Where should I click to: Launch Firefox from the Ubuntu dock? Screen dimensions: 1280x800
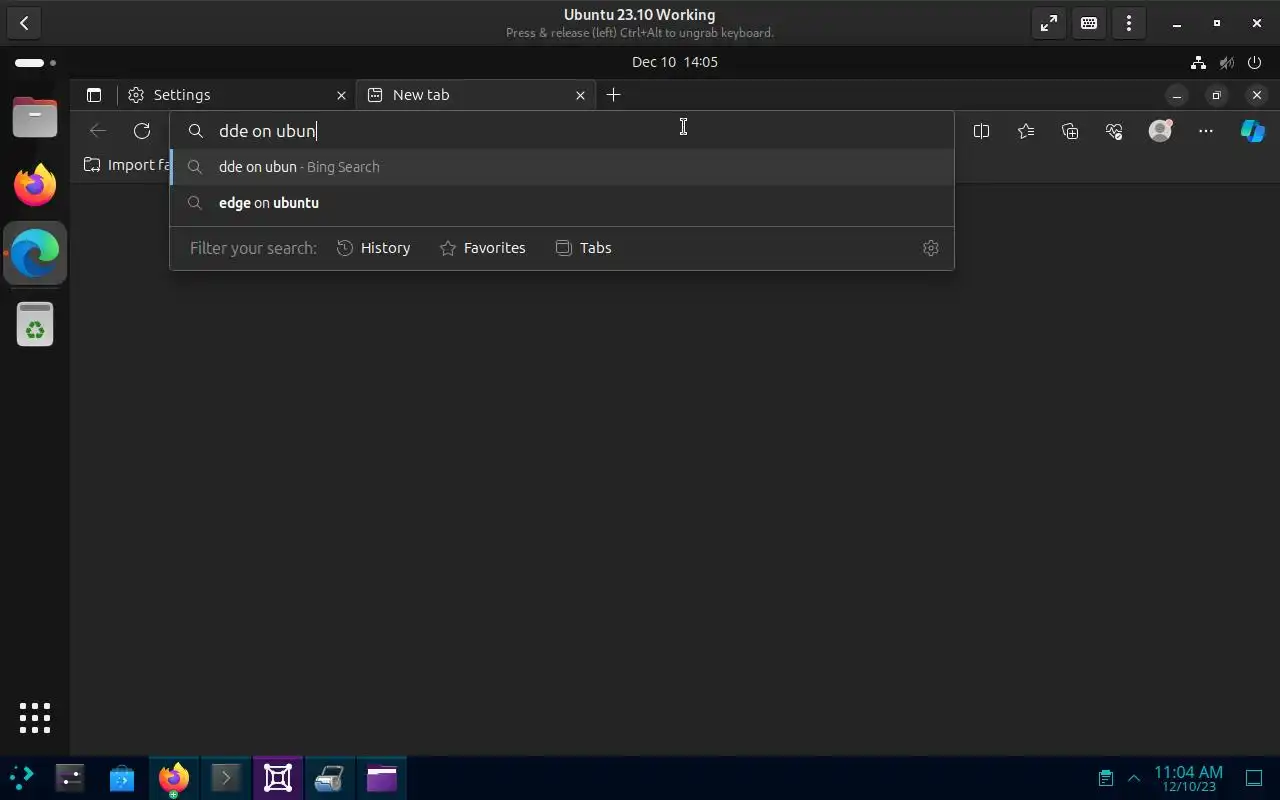pyautogui.click(x=35, y=185)
